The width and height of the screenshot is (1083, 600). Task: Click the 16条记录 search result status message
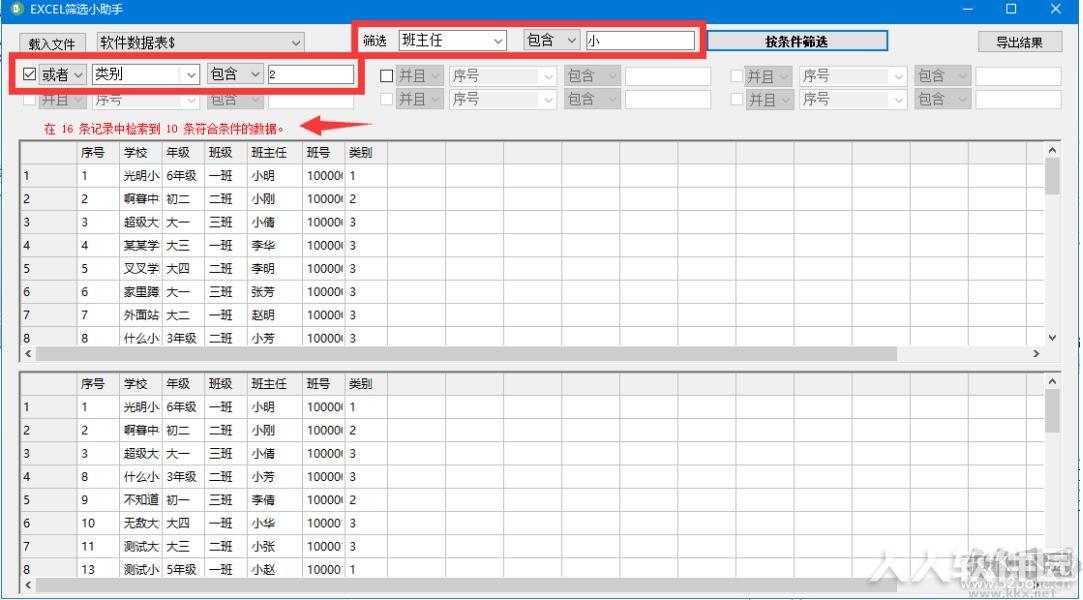point(164,128)
